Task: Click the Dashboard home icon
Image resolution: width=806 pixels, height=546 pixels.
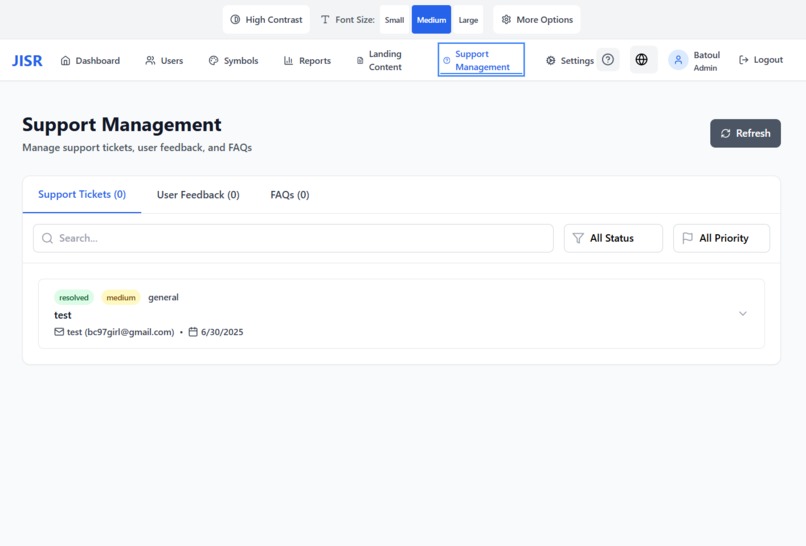Action: 65,61
